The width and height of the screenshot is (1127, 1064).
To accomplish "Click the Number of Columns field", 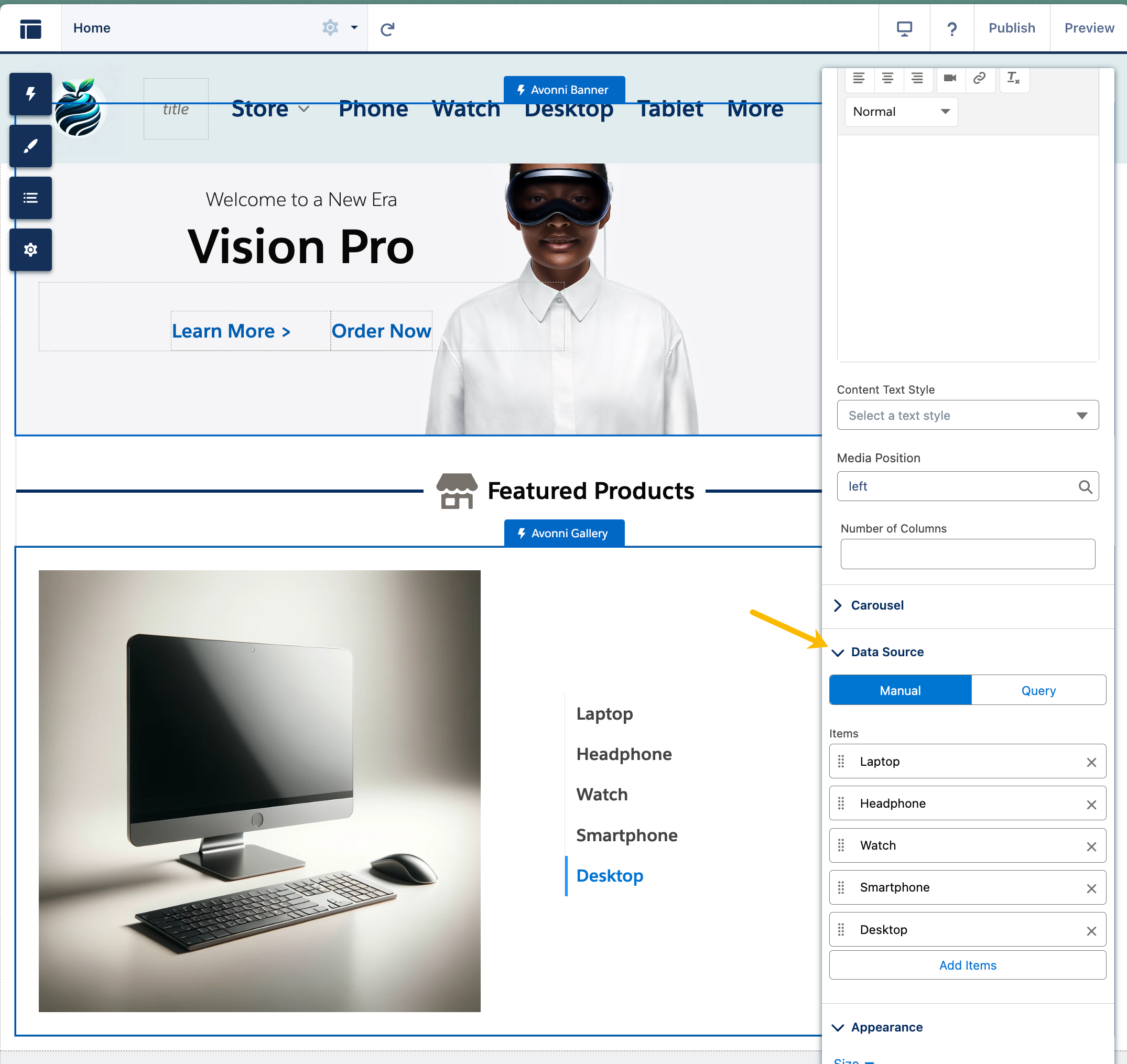I will click(967, 553).
